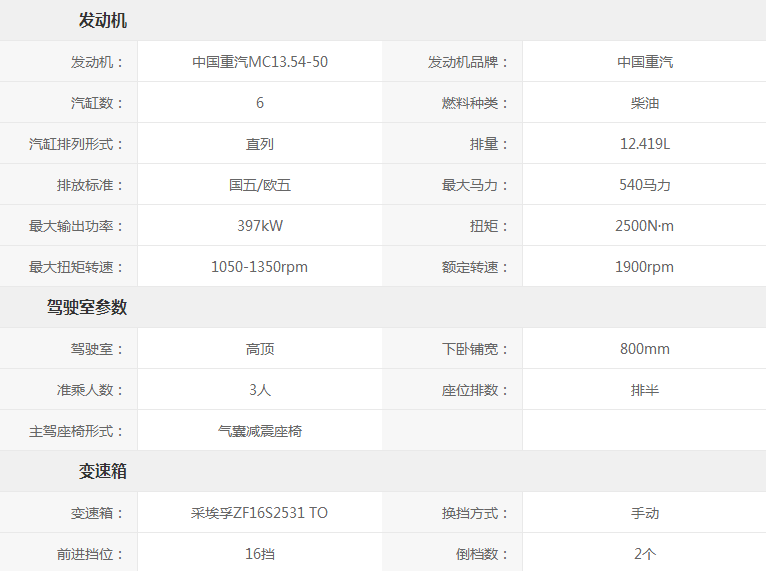This screenshot has width=766, height=571.
Task: Click the torque value 2500N·m
Action: pyautogui.click(x=645, y=226)
